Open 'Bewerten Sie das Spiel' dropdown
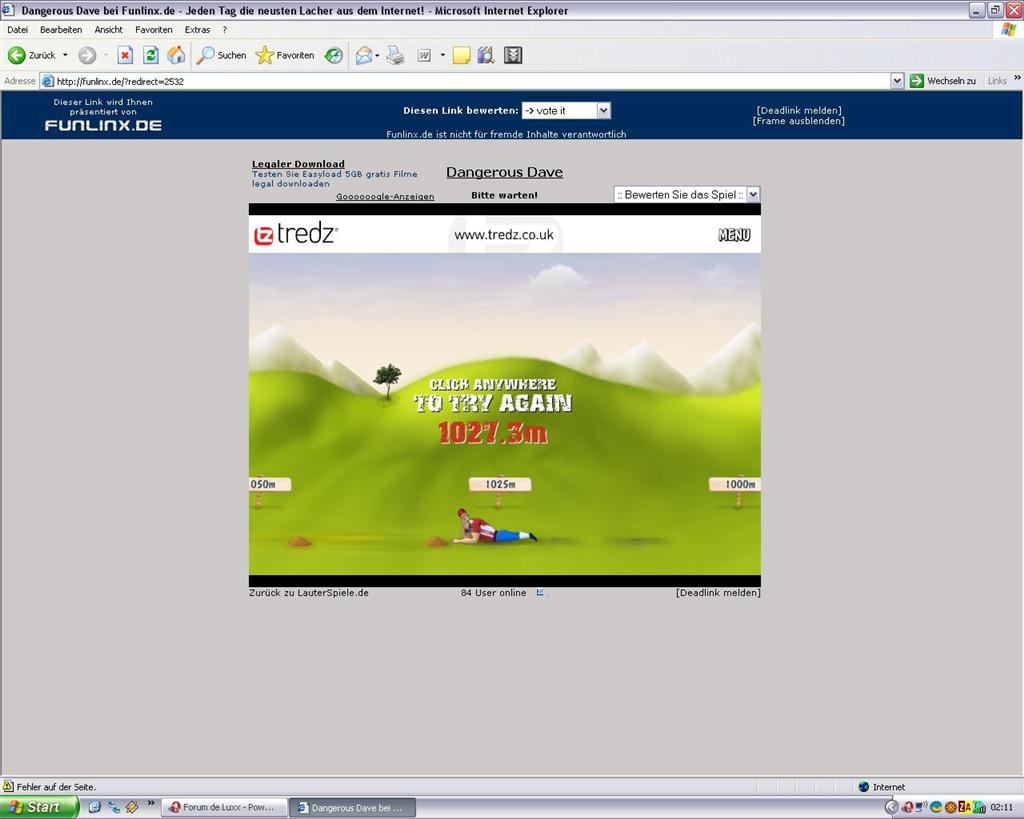 pyautogui.click(x=753, y=195)
